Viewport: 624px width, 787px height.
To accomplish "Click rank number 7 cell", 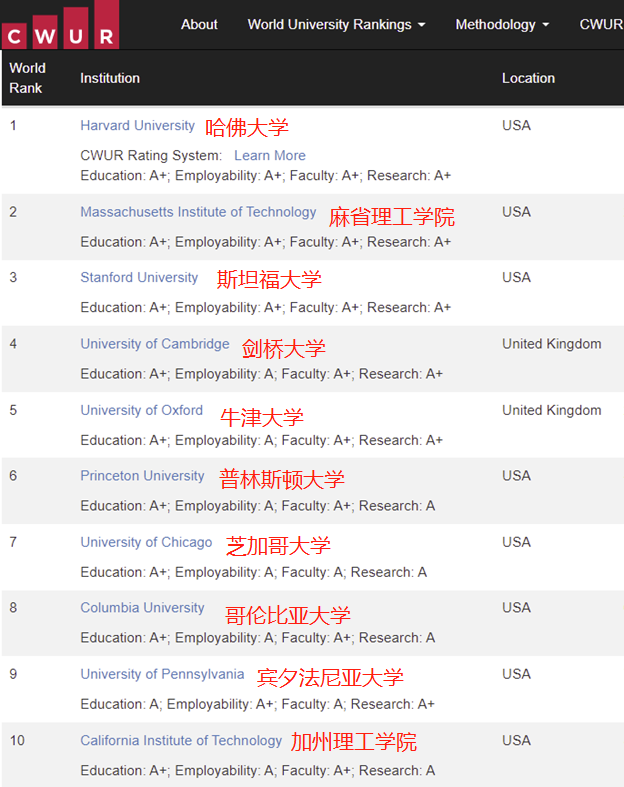I will (13, 543).
